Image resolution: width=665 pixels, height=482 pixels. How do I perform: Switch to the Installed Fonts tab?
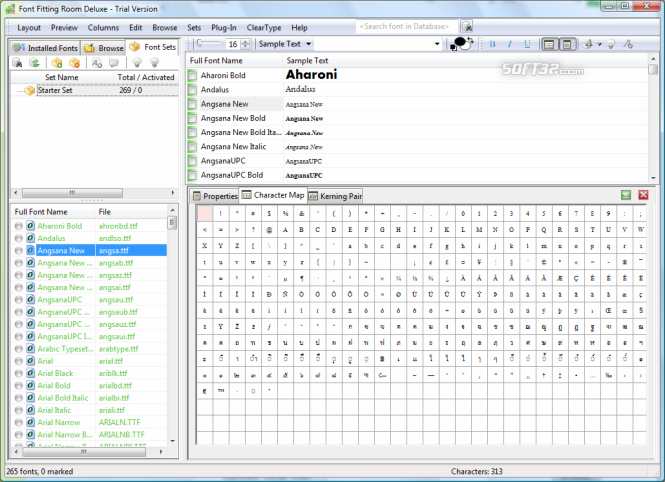[x=45, y=48]
